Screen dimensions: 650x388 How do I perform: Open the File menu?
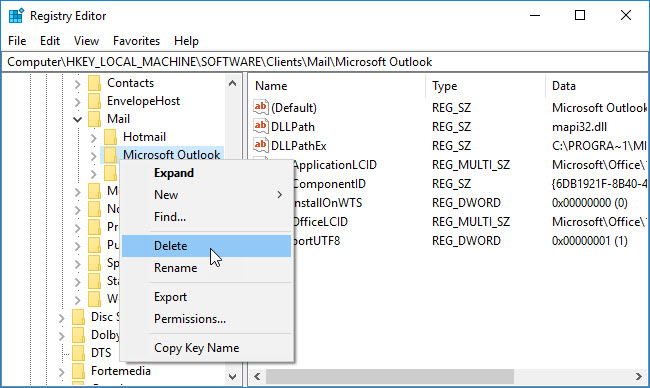coord(17,41)
